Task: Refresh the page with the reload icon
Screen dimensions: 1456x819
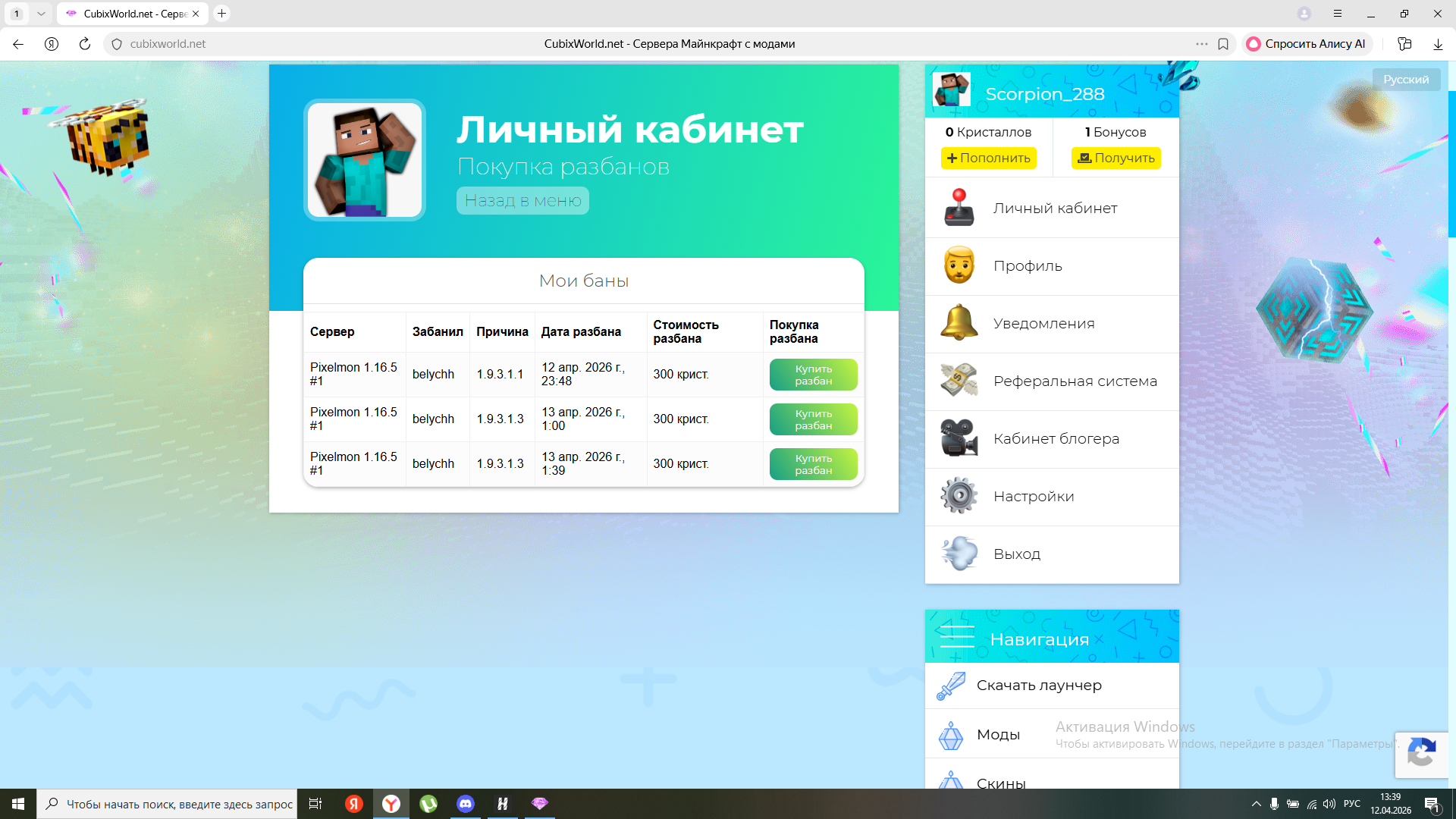Action: (85, 44)
